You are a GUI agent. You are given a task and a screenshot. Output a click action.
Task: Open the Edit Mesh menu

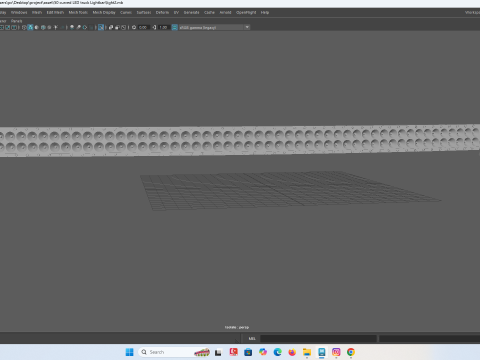pos(55,12)
